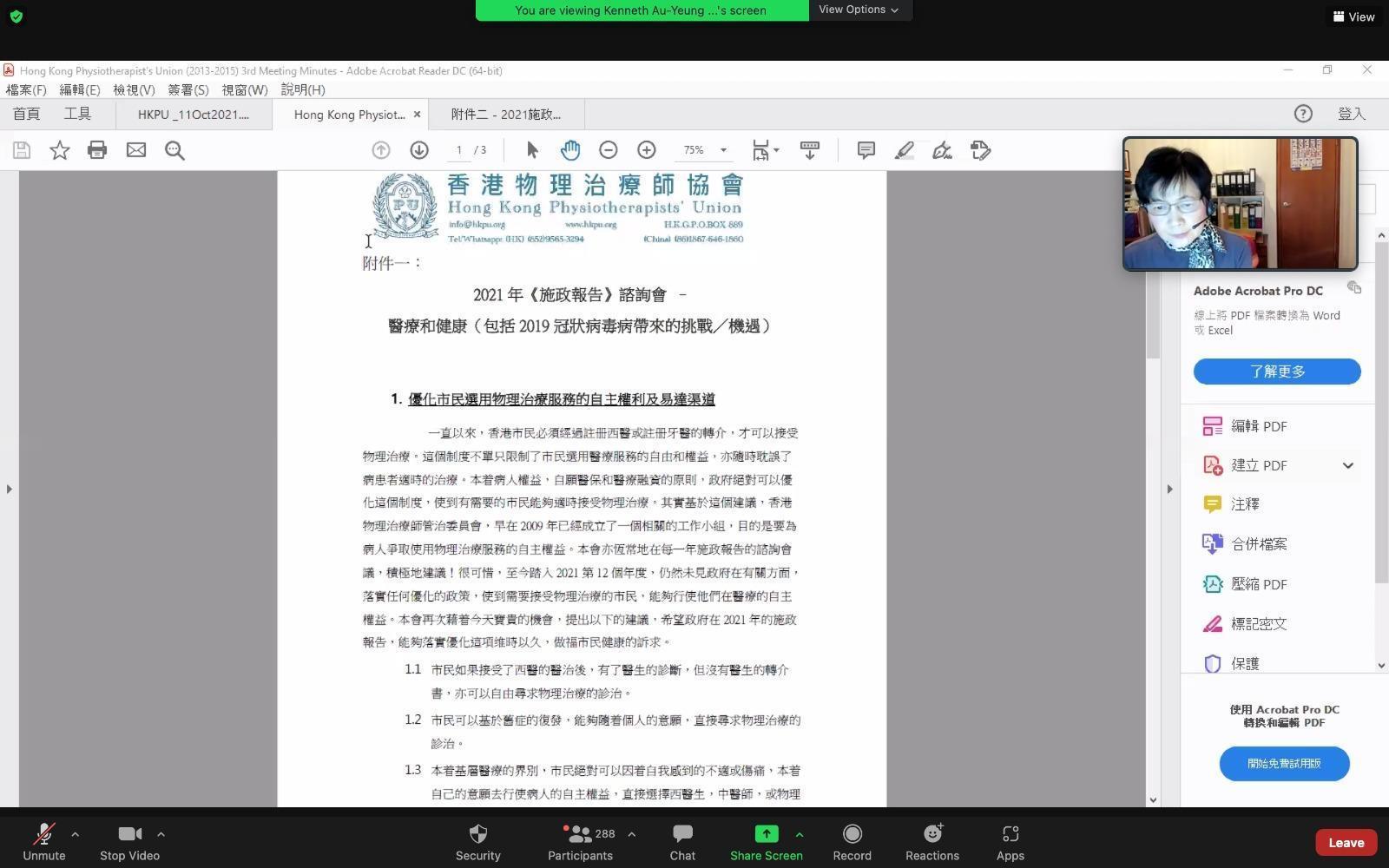
Task: Expand Create PDF (建立 PDF) chevron
Action: (1347, 466)
